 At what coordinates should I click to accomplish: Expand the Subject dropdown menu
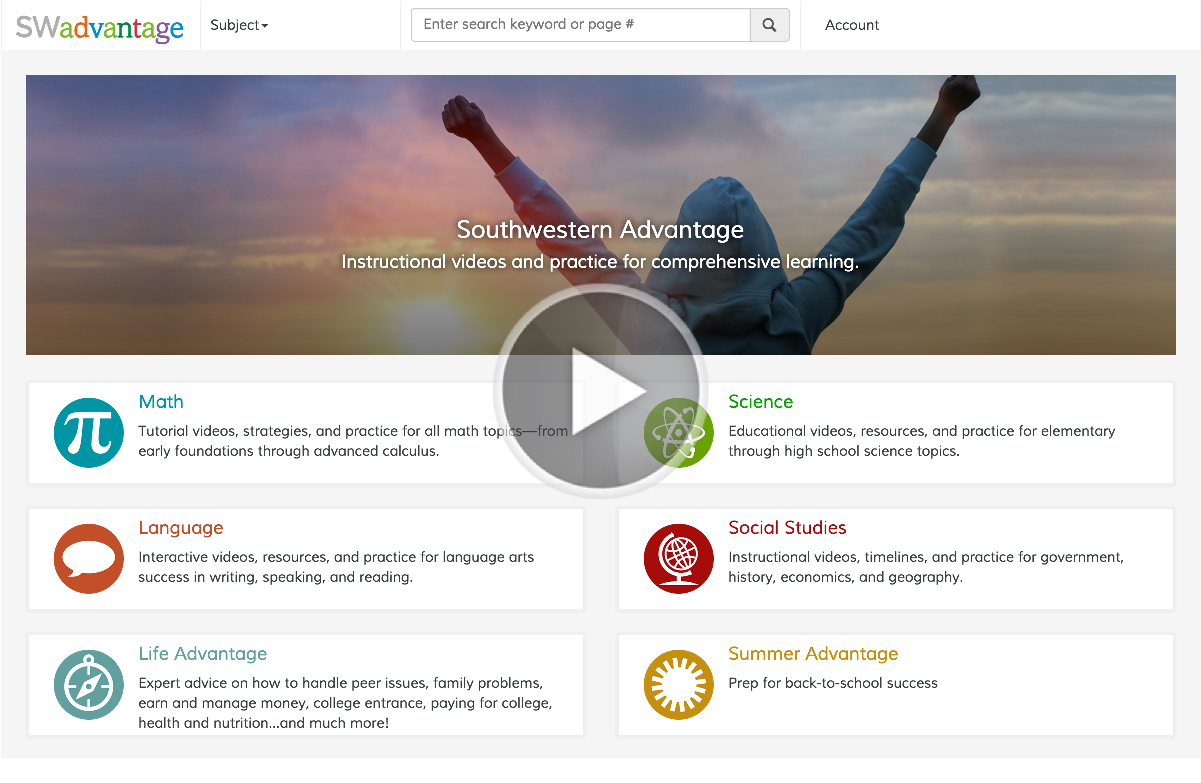(x=239, y=25)
